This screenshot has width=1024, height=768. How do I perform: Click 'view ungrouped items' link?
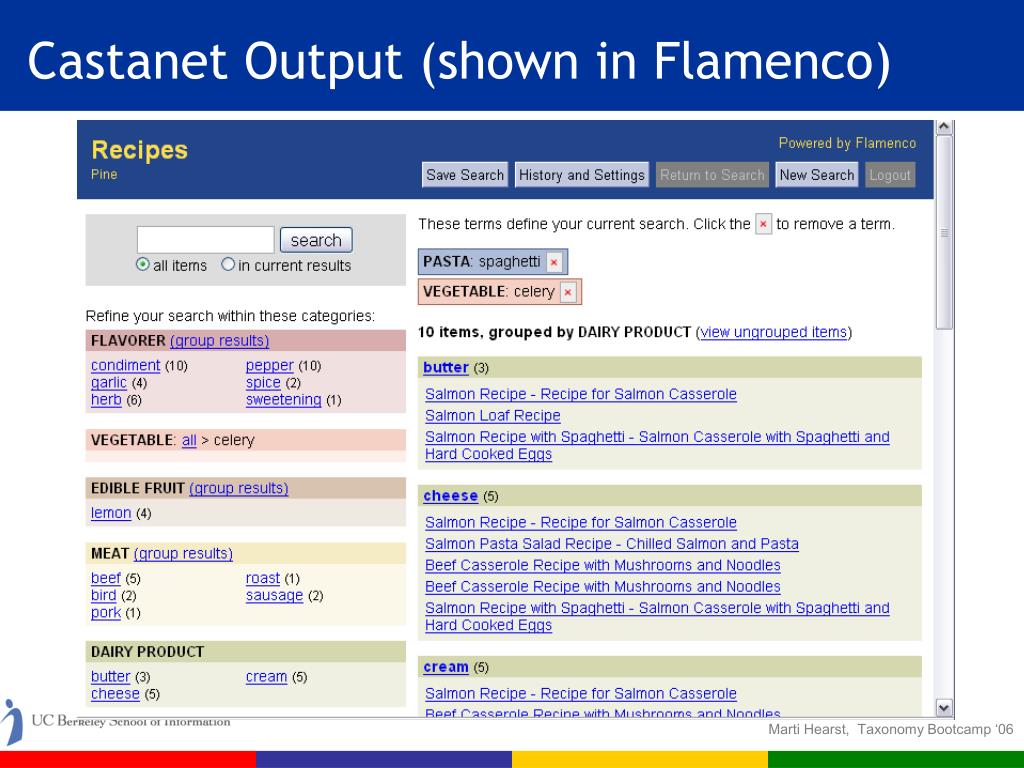coord(773,332)
